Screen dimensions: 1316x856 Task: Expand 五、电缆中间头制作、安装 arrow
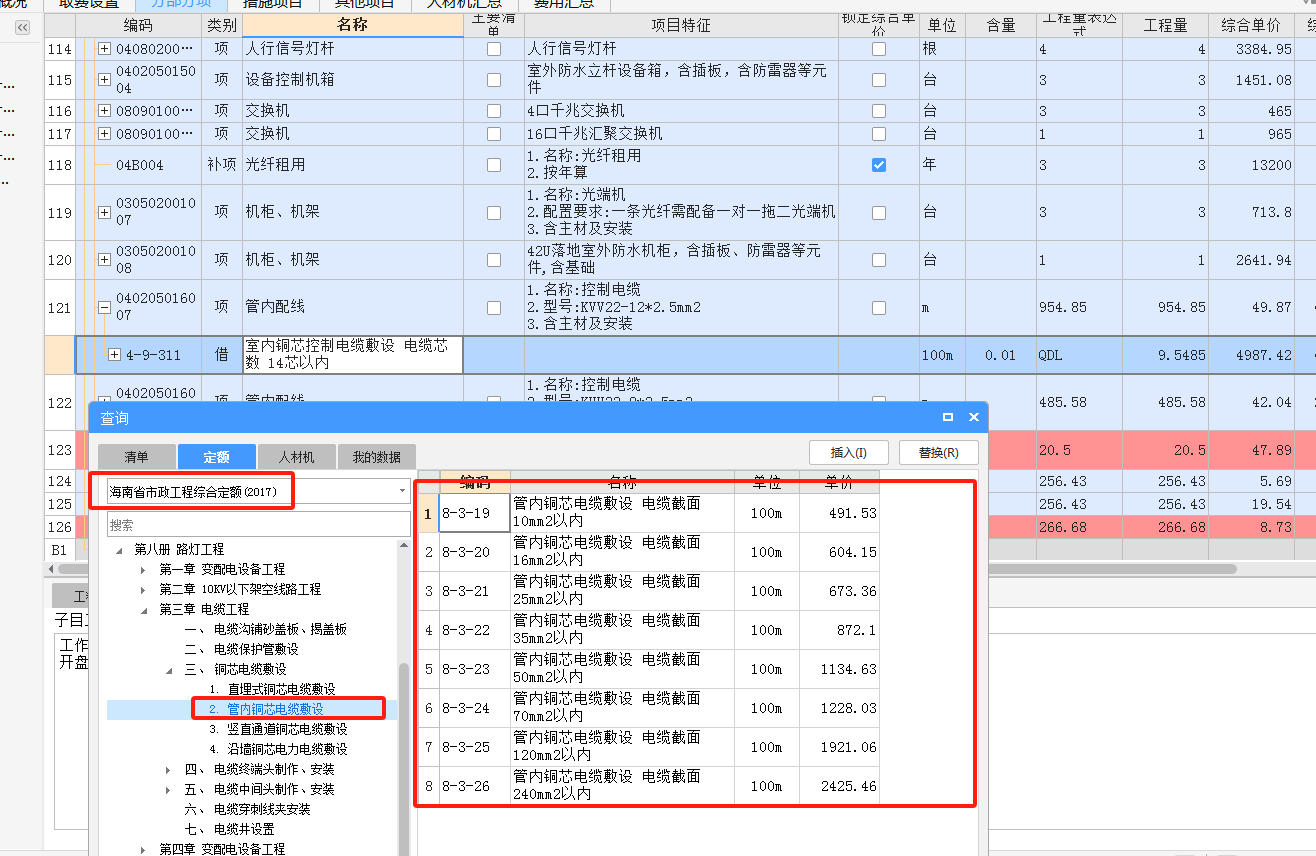(169, 790)
